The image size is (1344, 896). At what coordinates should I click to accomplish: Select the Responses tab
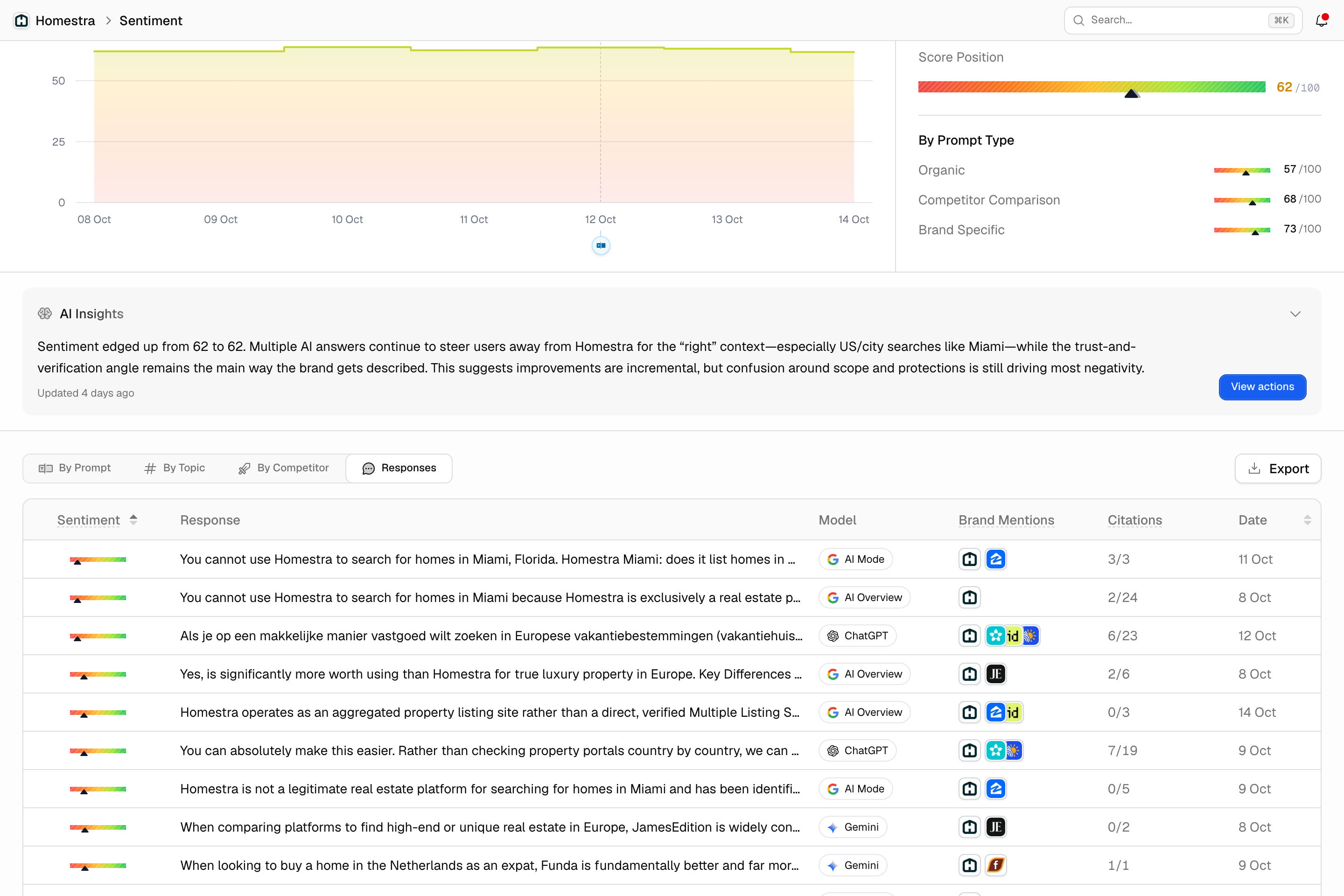point(399,468)
